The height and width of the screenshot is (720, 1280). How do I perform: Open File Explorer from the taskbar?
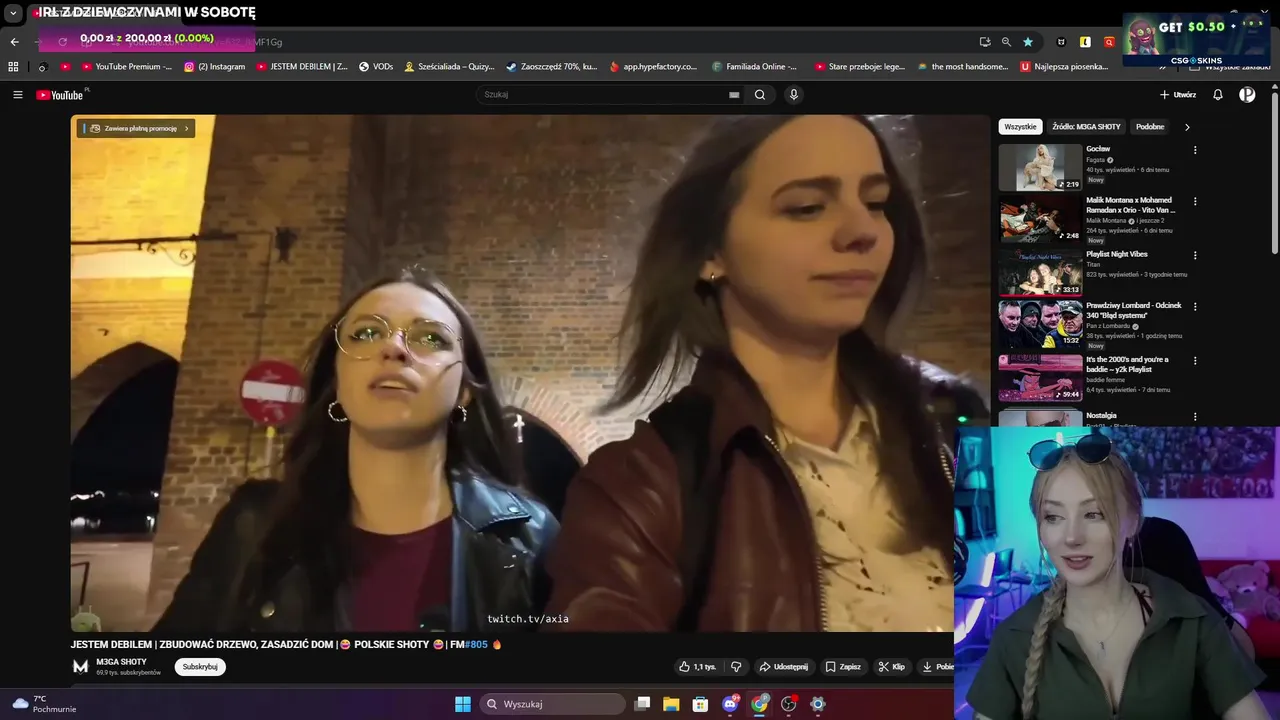point(671,704)
